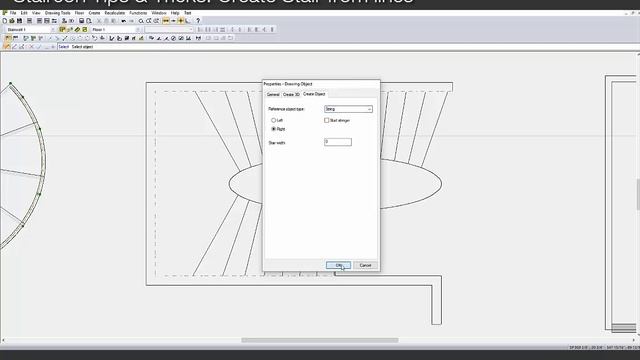Click the Save toolbar icon
This screenshot has width=640, height=360.
pos(19,21)
